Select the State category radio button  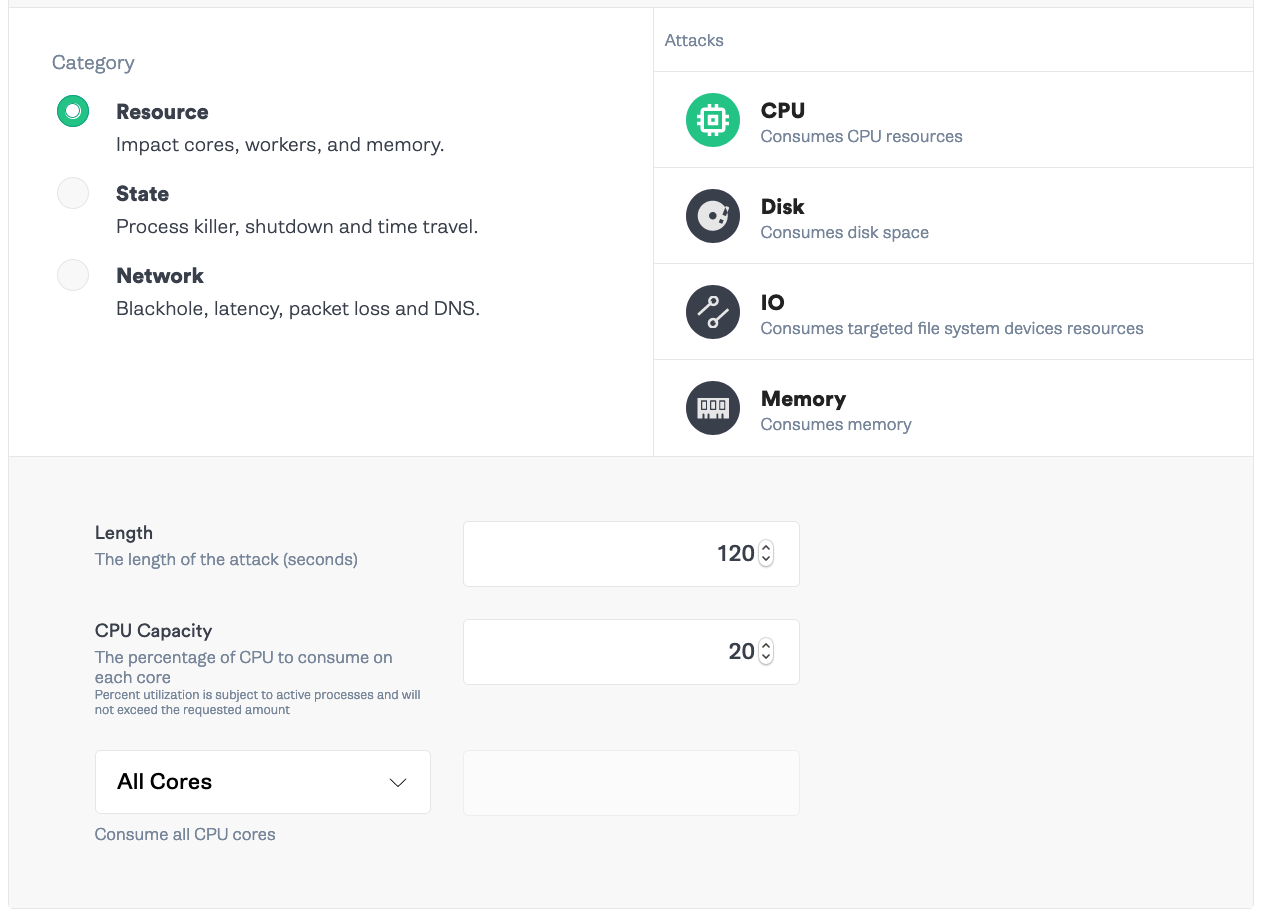click(x=72, y=193)
